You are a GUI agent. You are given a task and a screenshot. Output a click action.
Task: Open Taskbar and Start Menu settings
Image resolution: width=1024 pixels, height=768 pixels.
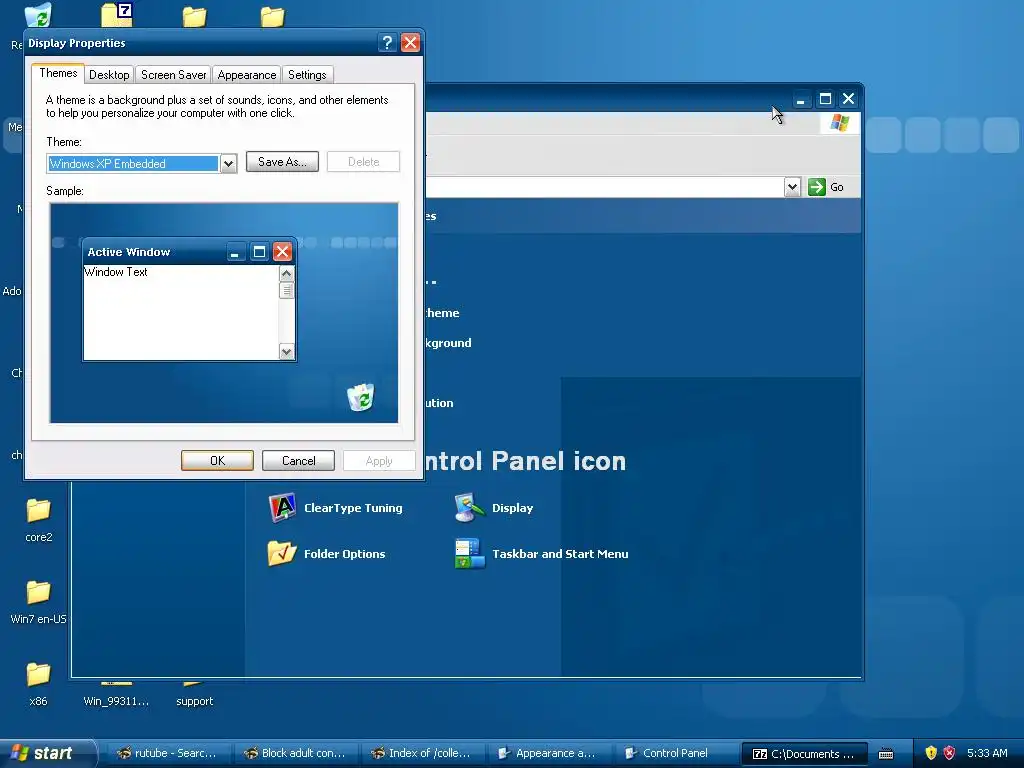click(x=541, y=554)
